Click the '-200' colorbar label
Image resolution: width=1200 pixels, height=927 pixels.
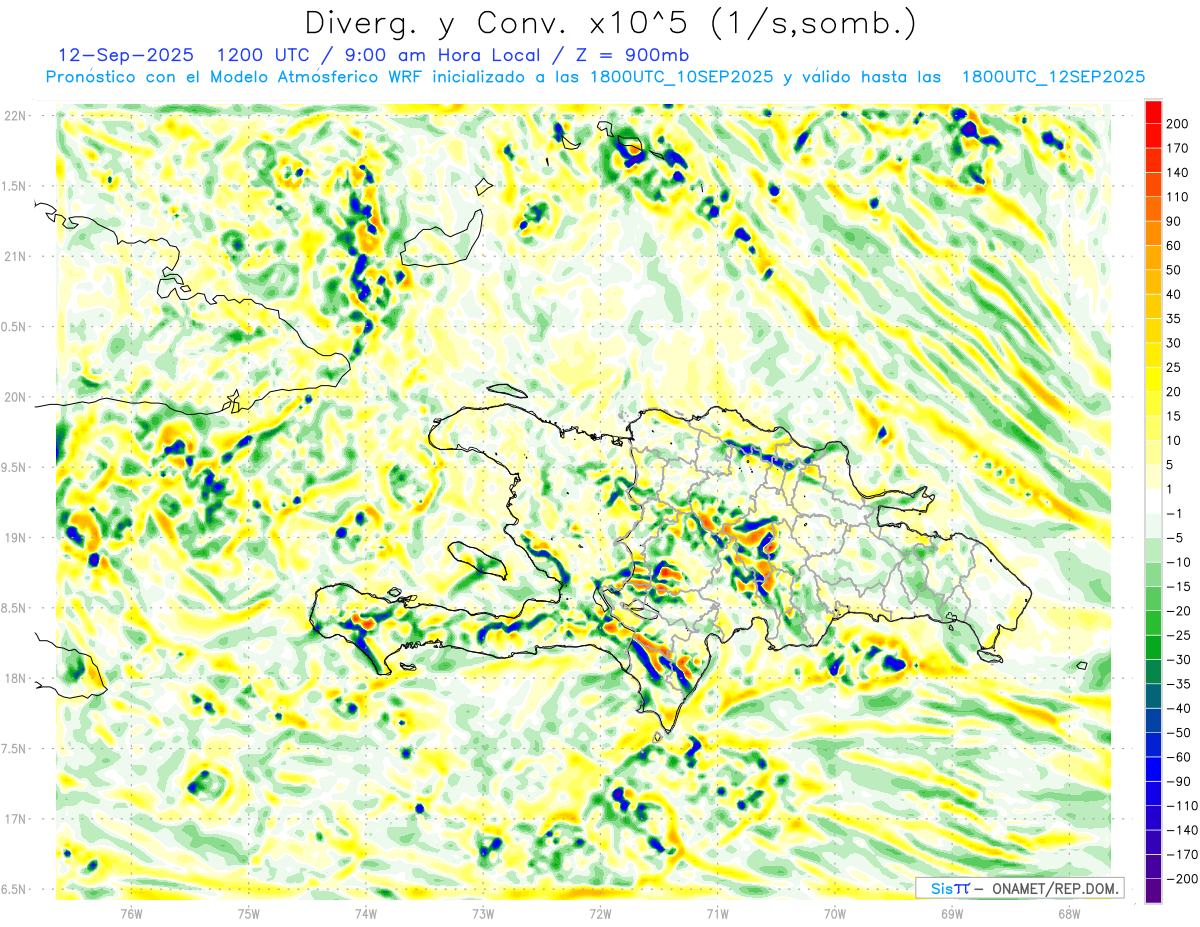point(1183,879)
